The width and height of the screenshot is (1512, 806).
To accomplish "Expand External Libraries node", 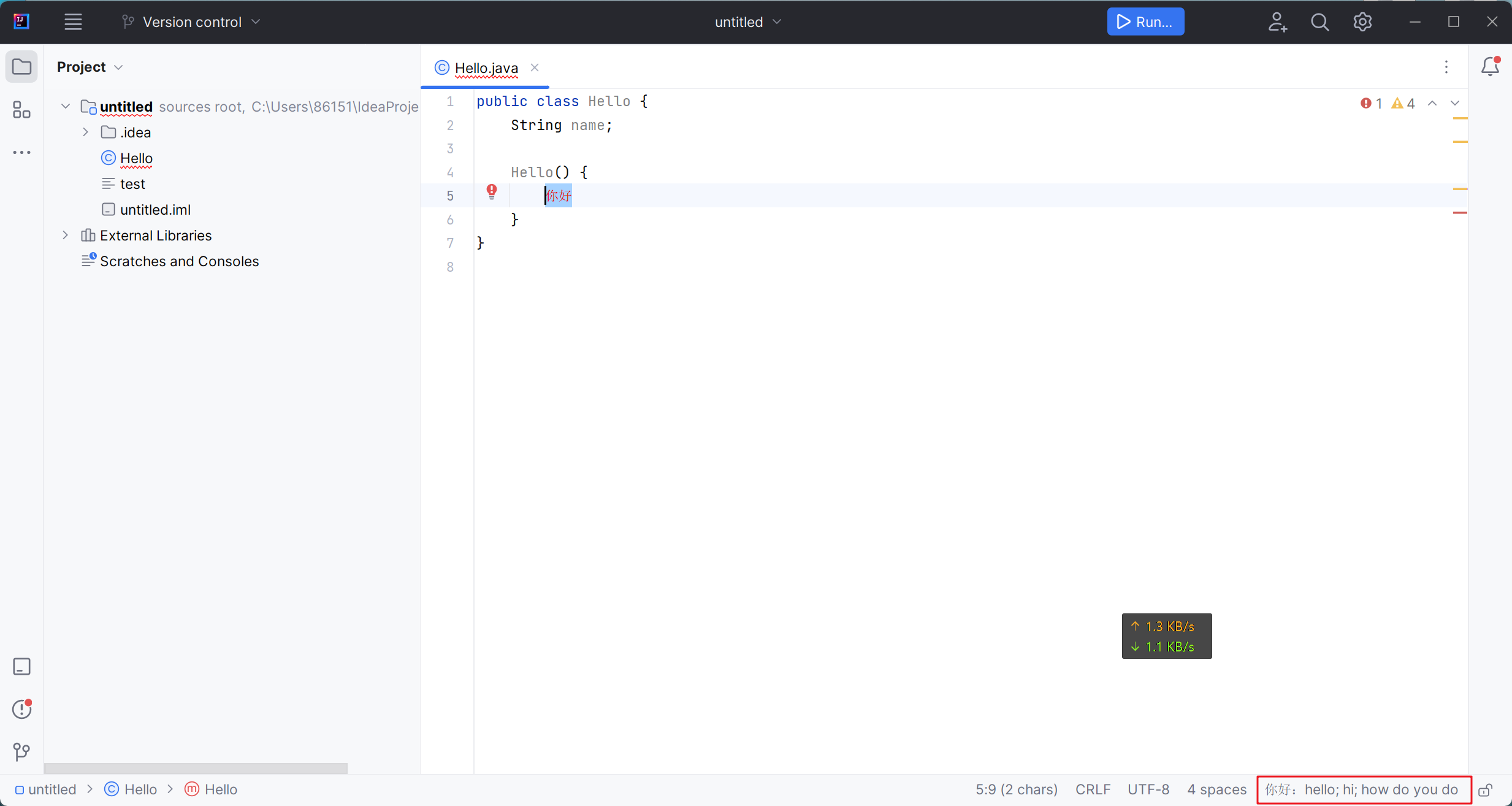I will point(66,236).
